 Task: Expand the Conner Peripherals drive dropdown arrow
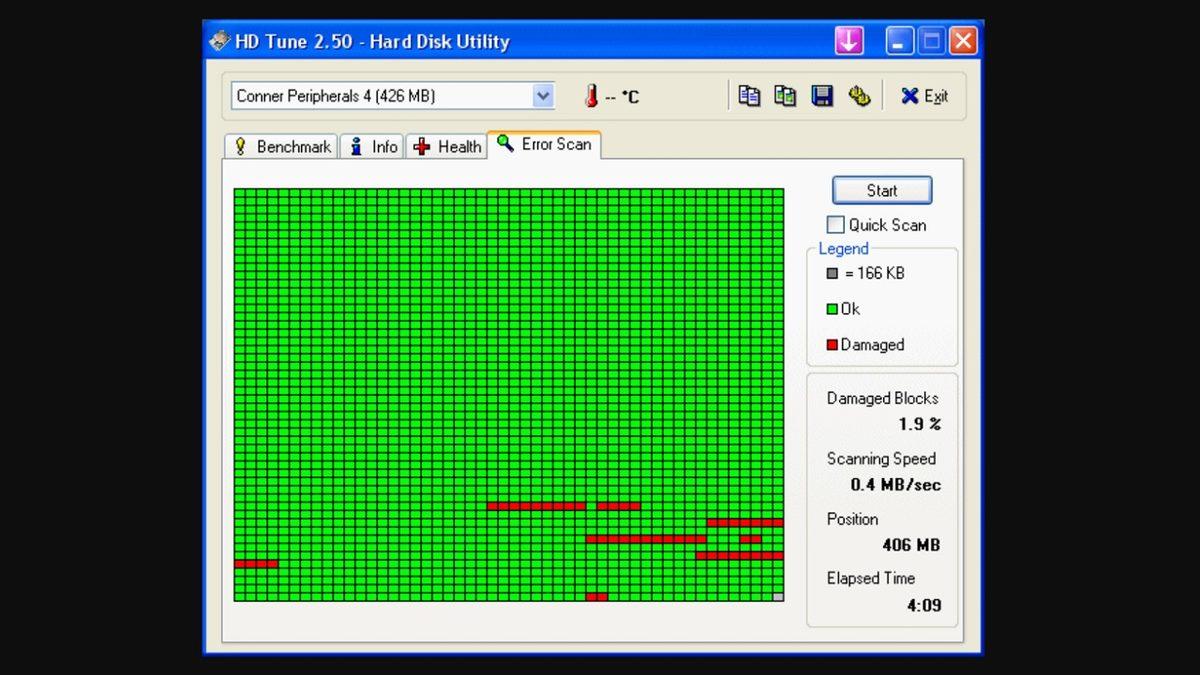click(543, 96)
